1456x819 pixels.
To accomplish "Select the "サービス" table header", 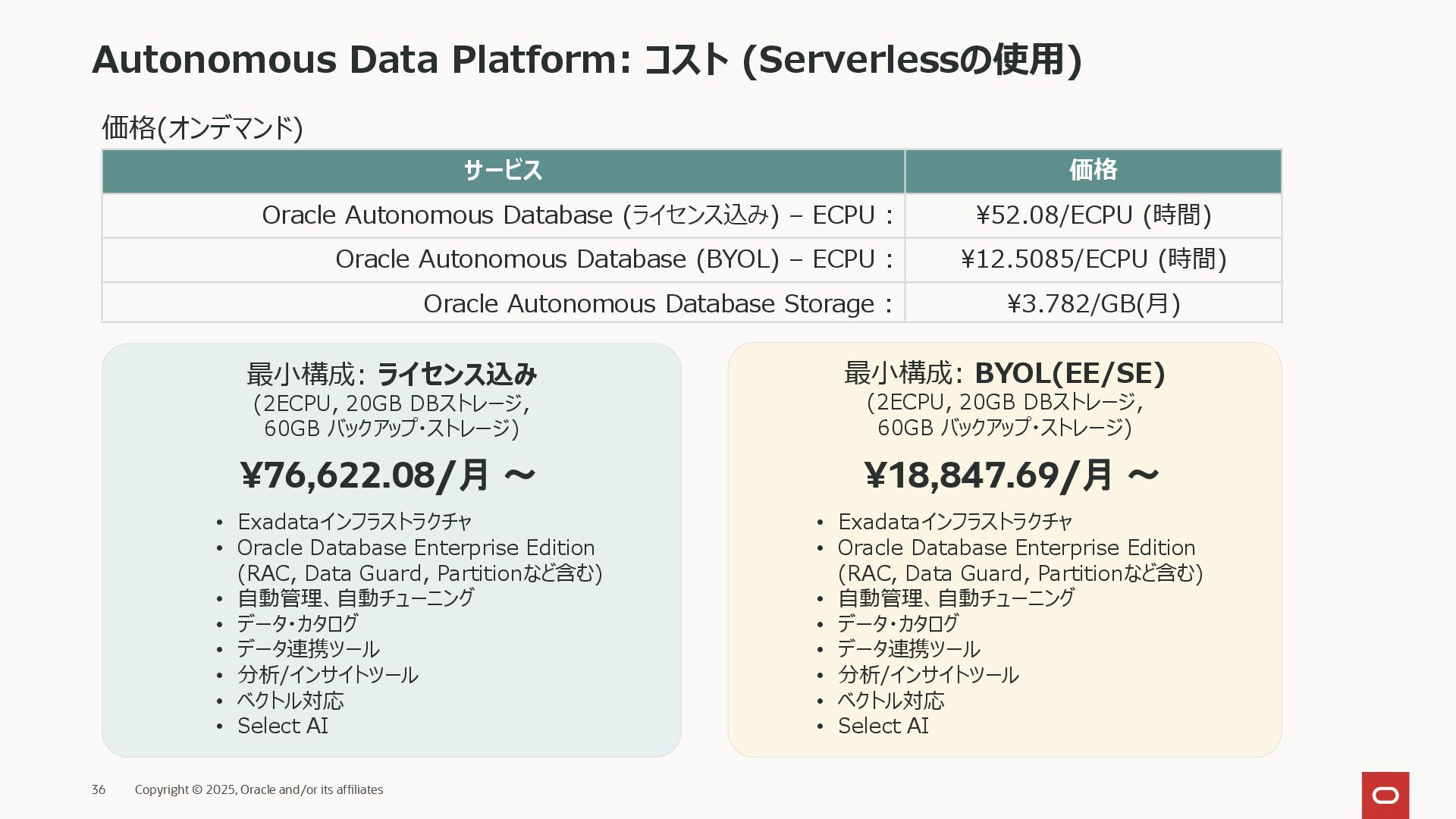I will click(x=504, y=171).
